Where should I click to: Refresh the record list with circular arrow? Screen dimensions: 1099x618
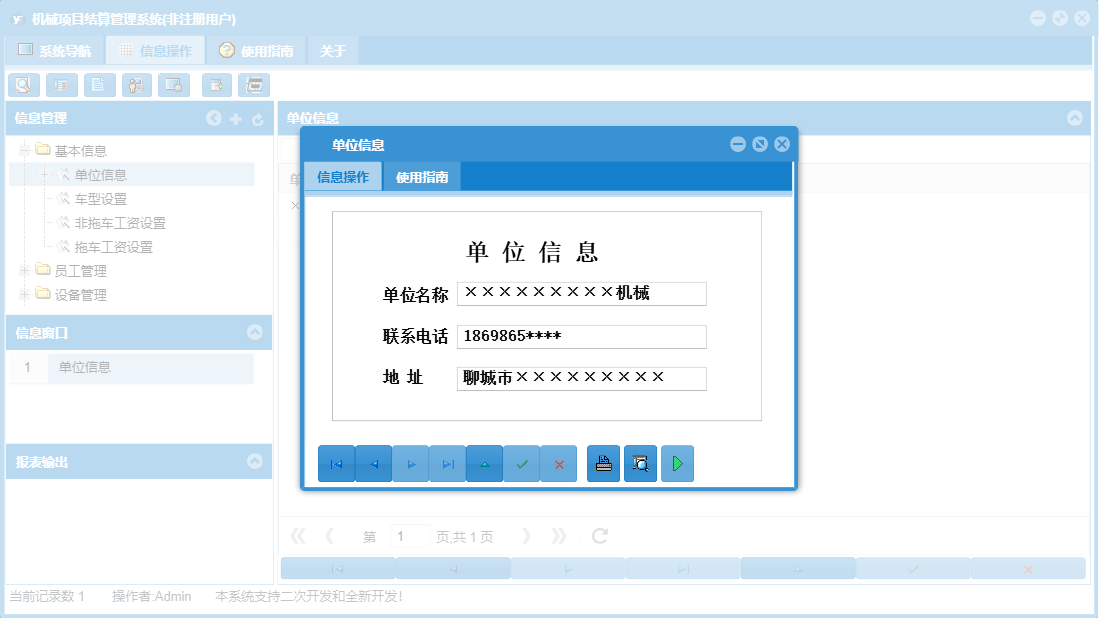coord(598,535)
